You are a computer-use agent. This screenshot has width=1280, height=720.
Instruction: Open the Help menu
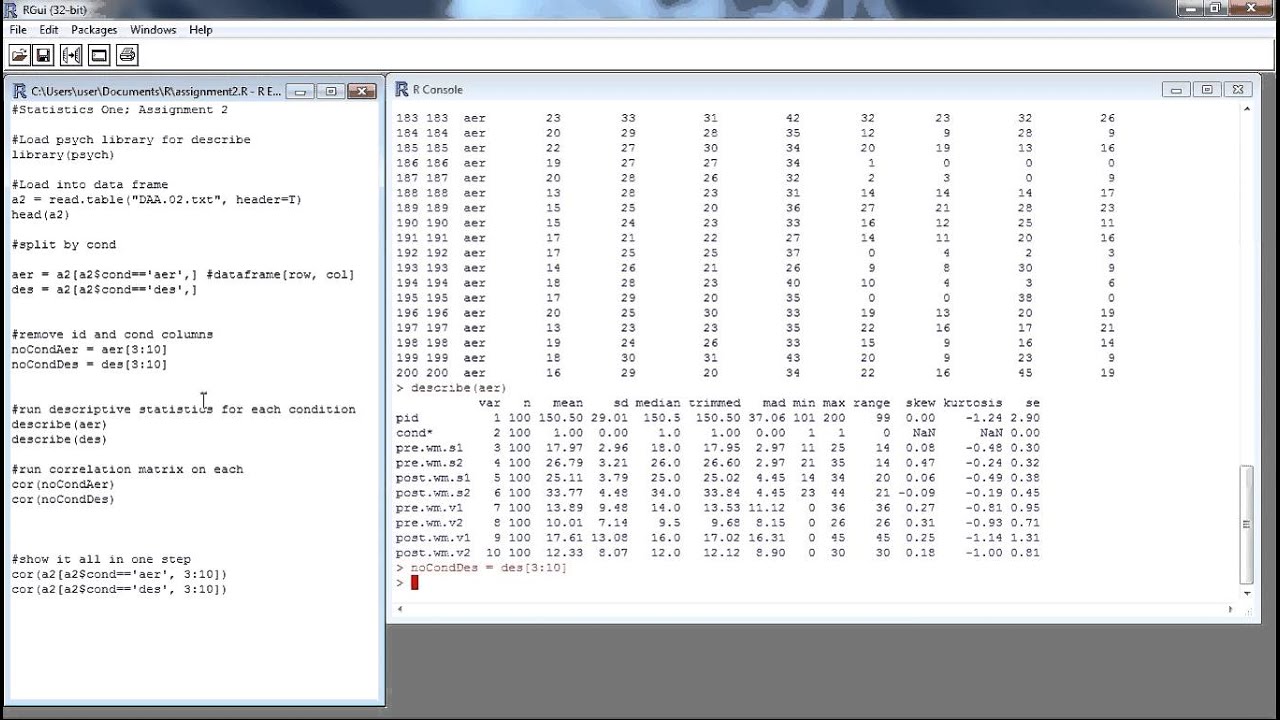(201, 30)
